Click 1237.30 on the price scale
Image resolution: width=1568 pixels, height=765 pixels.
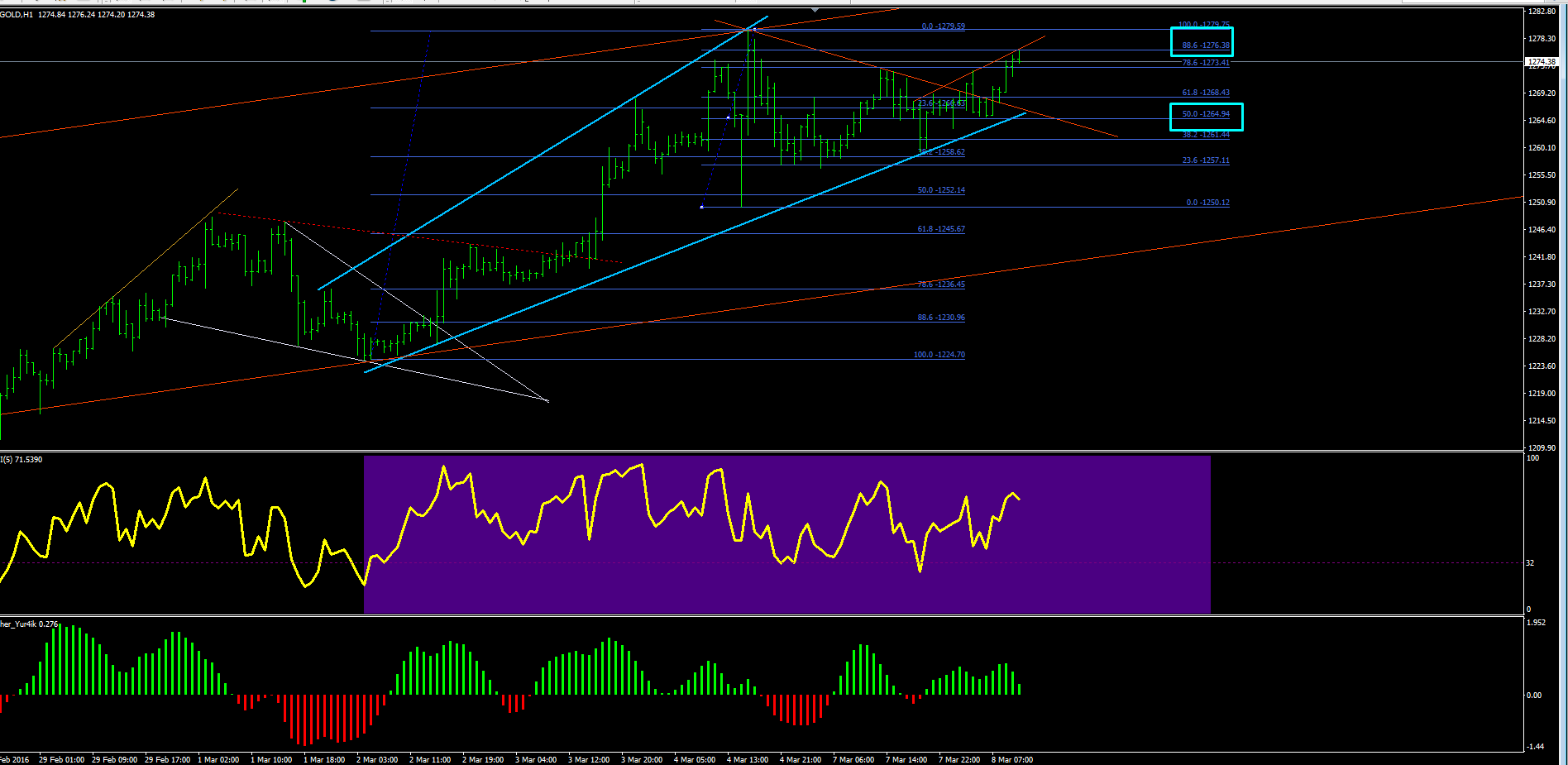[x=1542, y=284]
